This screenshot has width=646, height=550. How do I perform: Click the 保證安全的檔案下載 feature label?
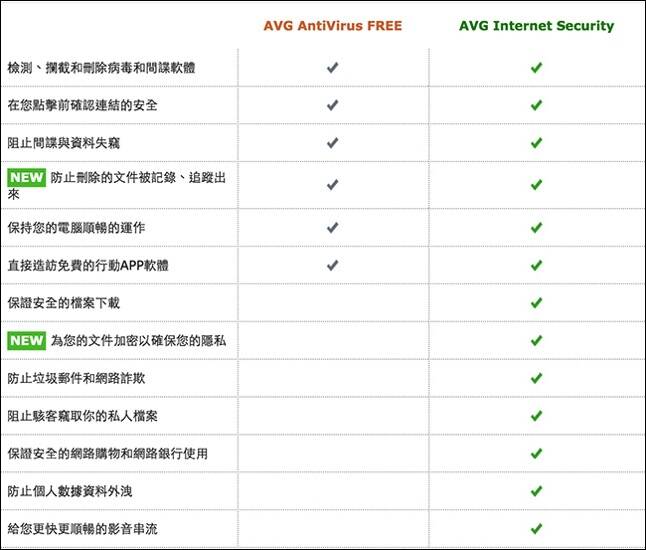coord(64,303)
